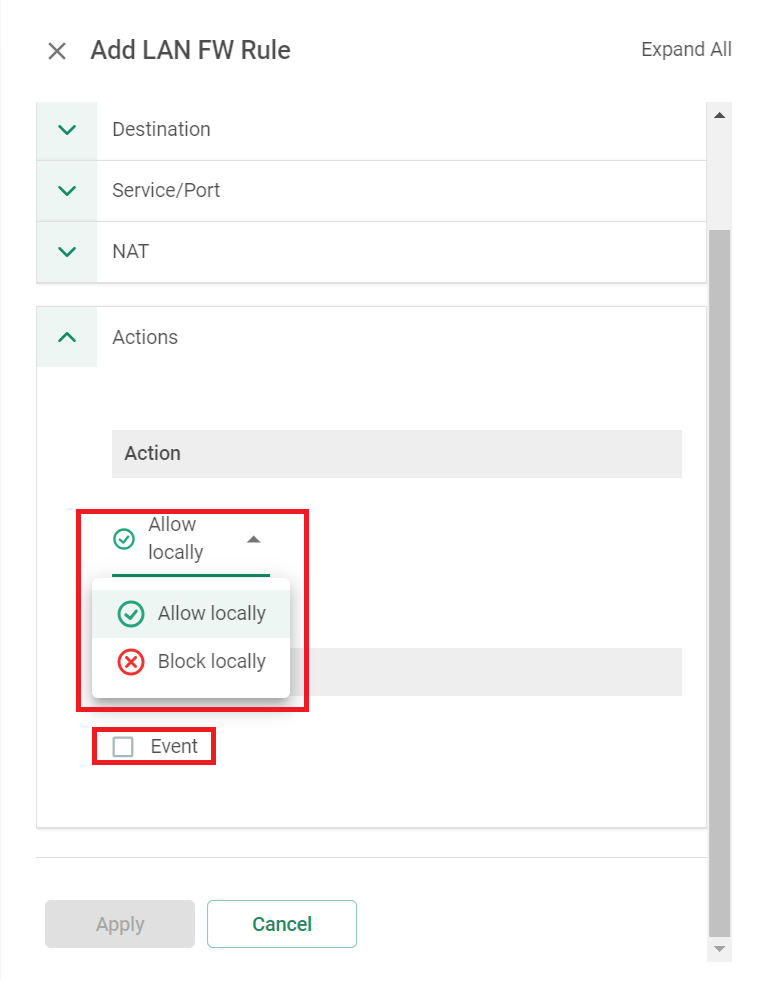The width and height of the screenshot is (773, 988).
Task: Select the Block locally option
Action: coord(191,662)
